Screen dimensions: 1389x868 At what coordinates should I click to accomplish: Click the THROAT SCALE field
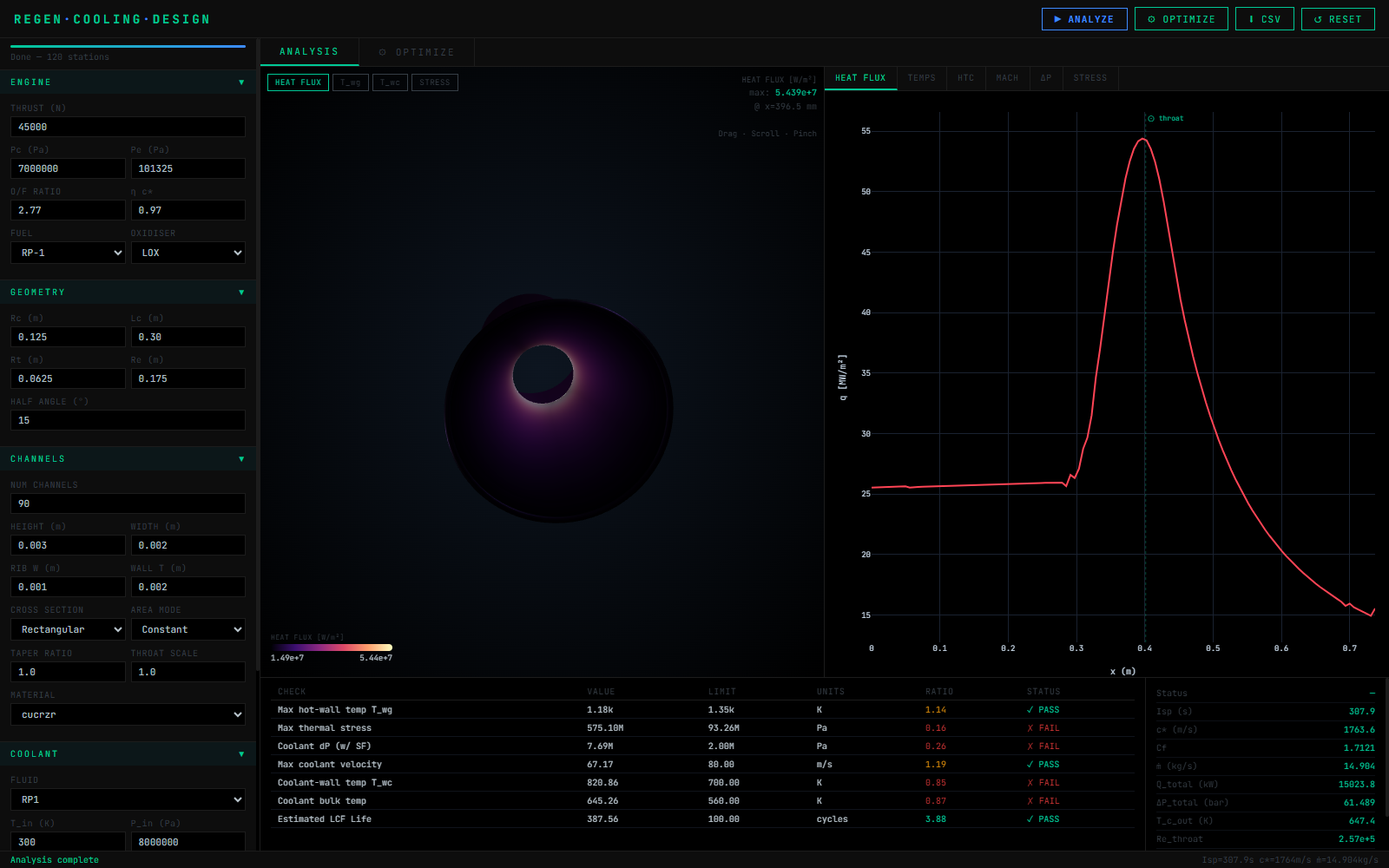pos(188,672)
